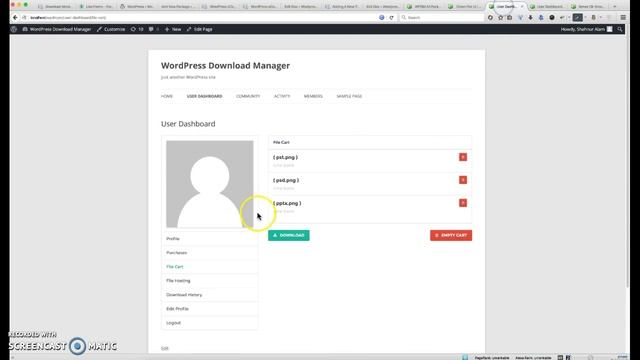The width and height of the screenshot is (640, 360).
Task: Remove pst.png from the file cart
Action: pos(463,157)
